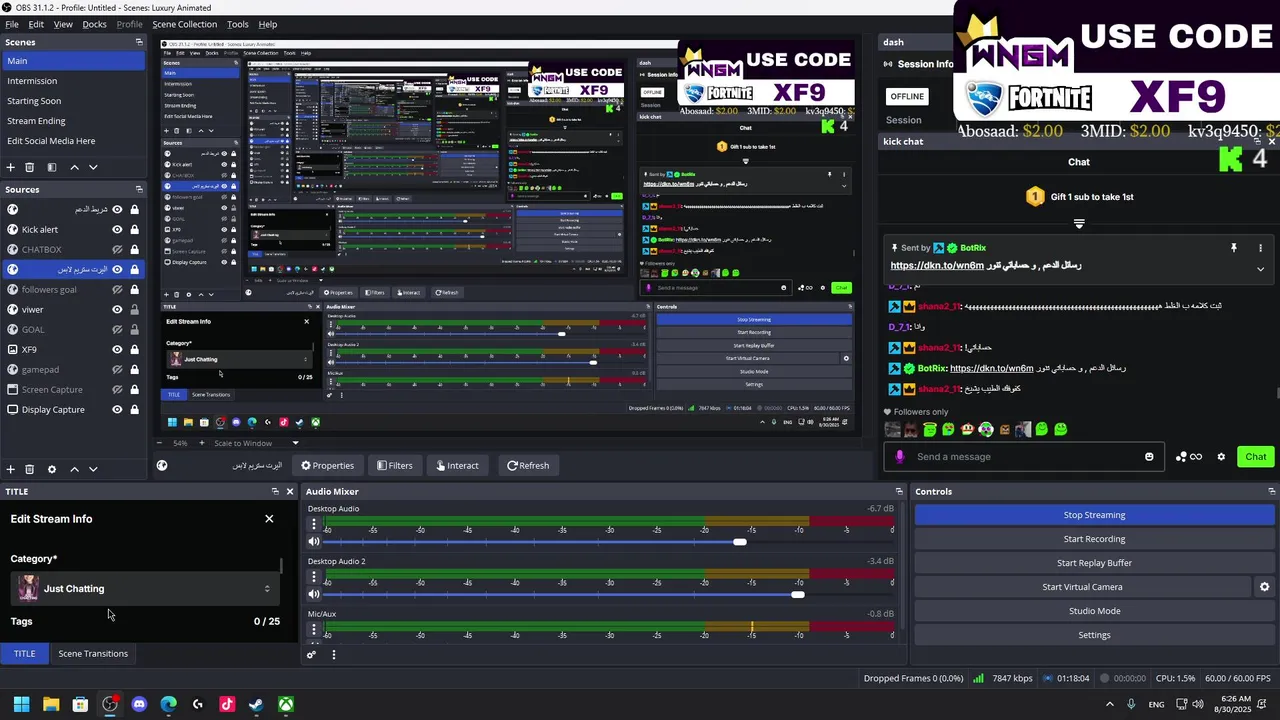Viewport: 1280px width, 720px height.
Task: Show the CHATBOX source
Action: (117, 249)
